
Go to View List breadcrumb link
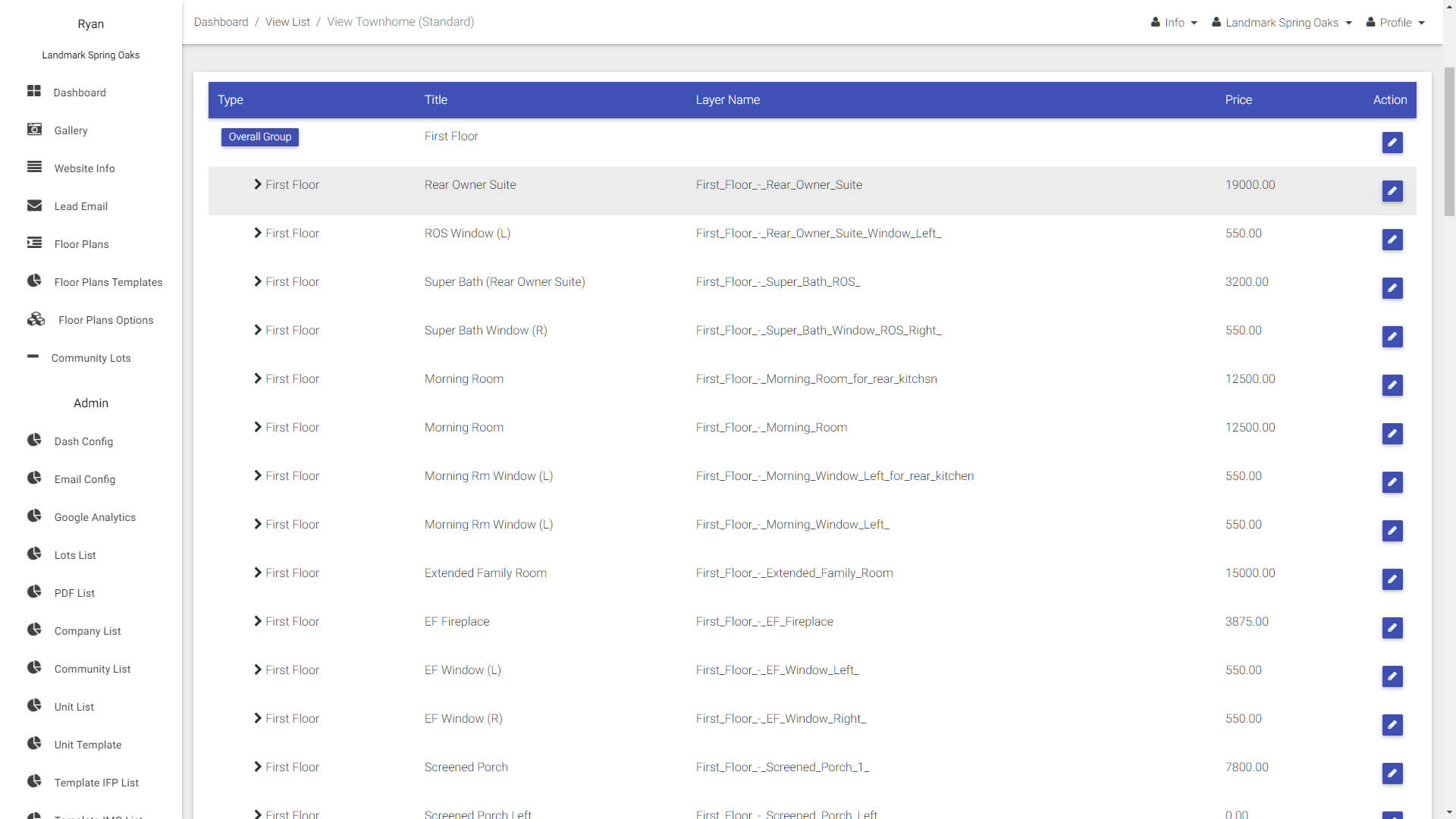tap(287, 22)
